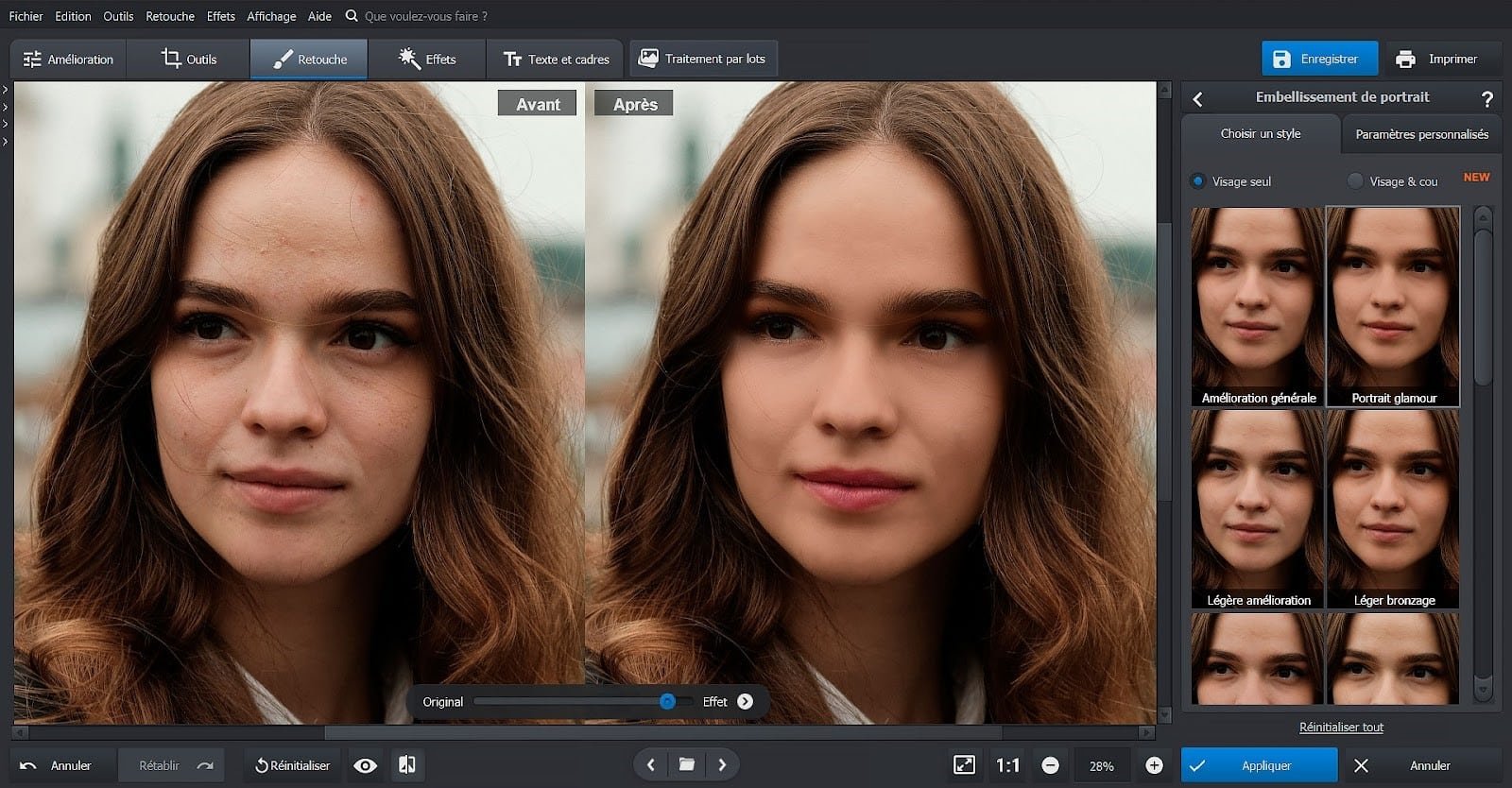Select the 'Visage seul' radio button
The image size is (1512, 788).
pyautogui.click(x=1198, y=180)
